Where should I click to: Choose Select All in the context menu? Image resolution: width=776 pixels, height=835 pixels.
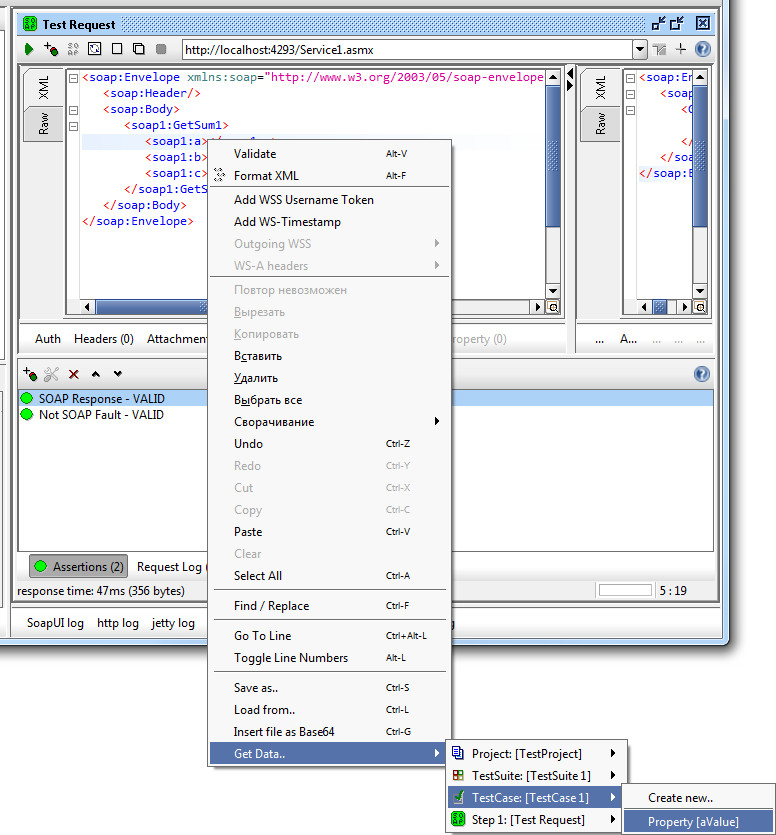(x=330, y=576)
